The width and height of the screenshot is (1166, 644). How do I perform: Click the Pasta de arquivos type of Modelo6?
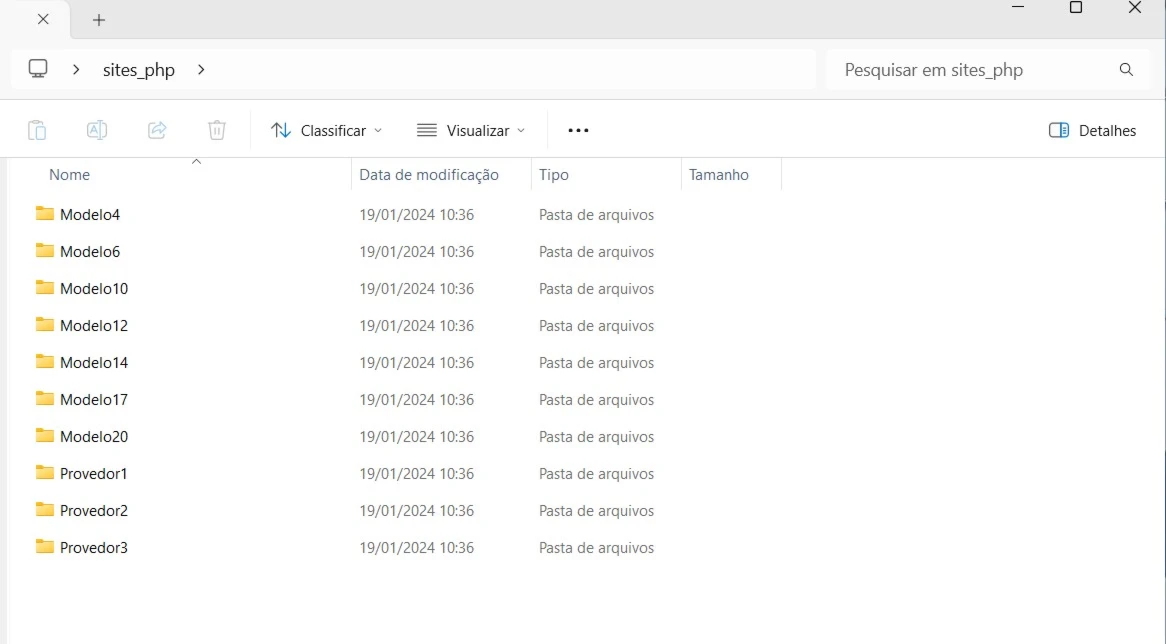pos(596,252)
